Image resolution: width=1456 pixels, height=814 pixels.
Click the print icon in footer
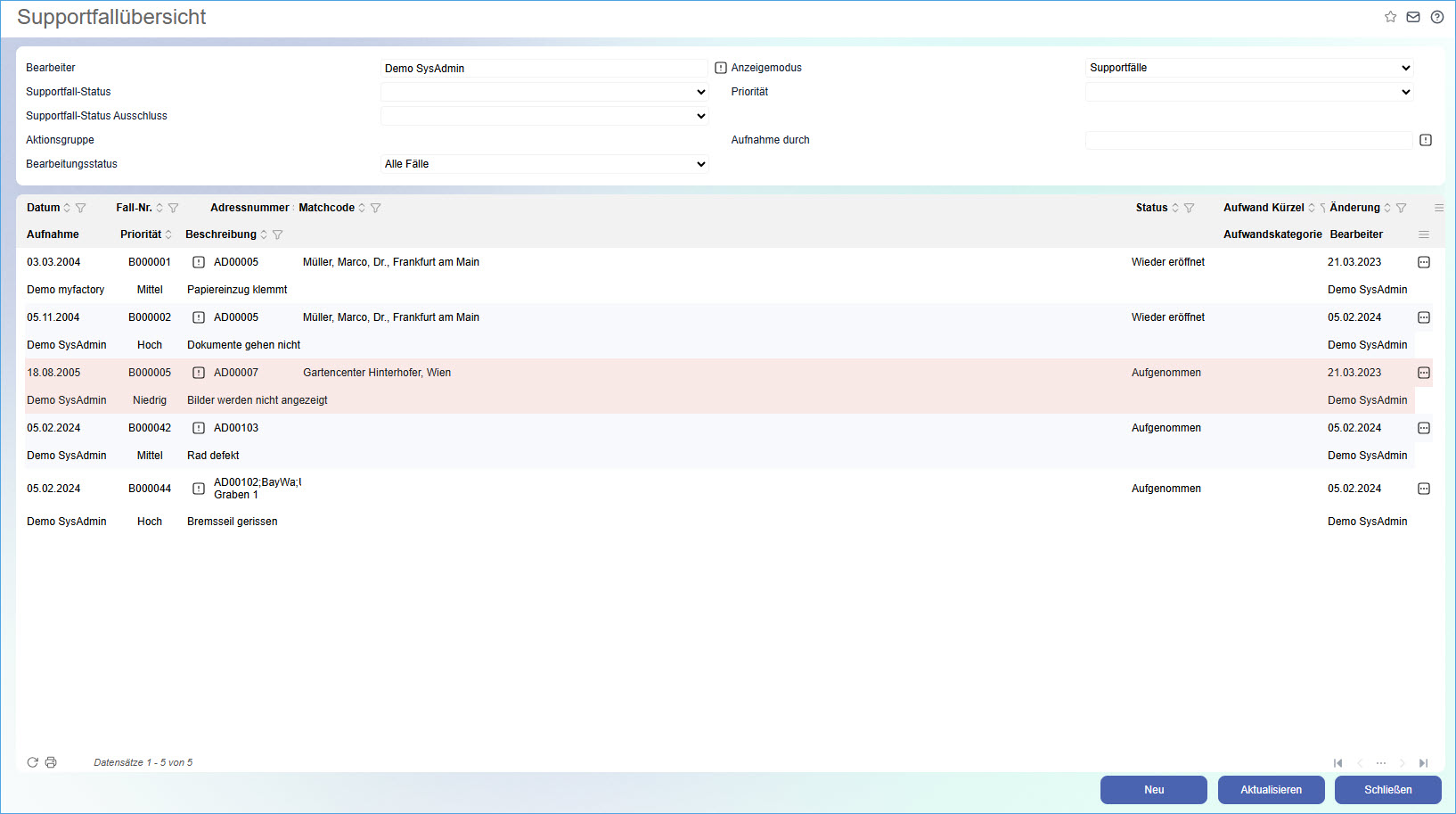coord(51,762)
